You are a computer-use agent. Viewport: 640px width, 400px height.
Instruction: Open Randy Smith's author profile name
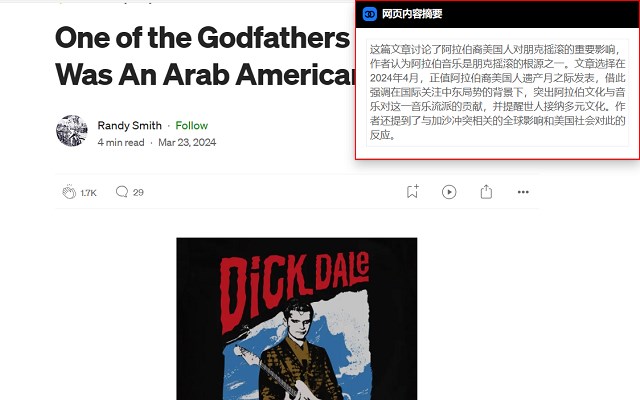(129, 125)
